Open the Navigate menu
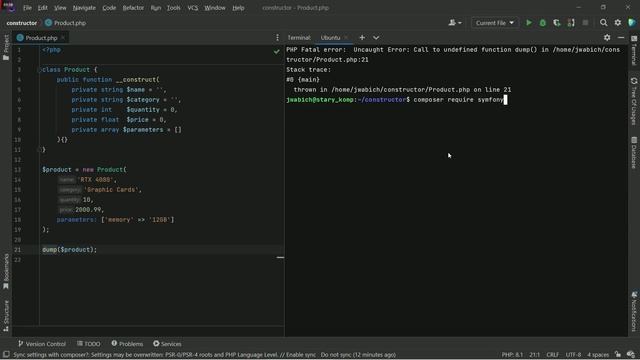This screenshot has height=360, width=640. point(84,8)
